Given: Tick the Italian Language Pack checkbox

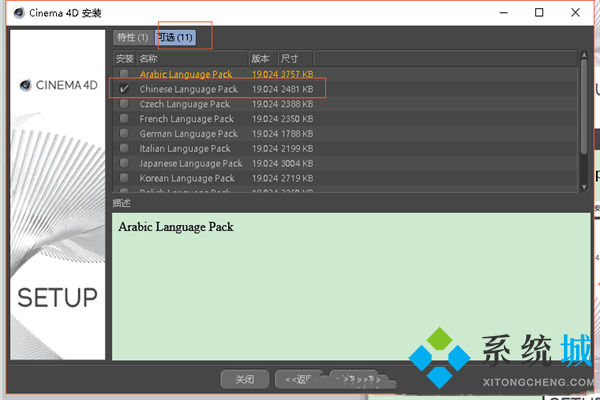Looking at the screenshot, I should click(124, 149).
